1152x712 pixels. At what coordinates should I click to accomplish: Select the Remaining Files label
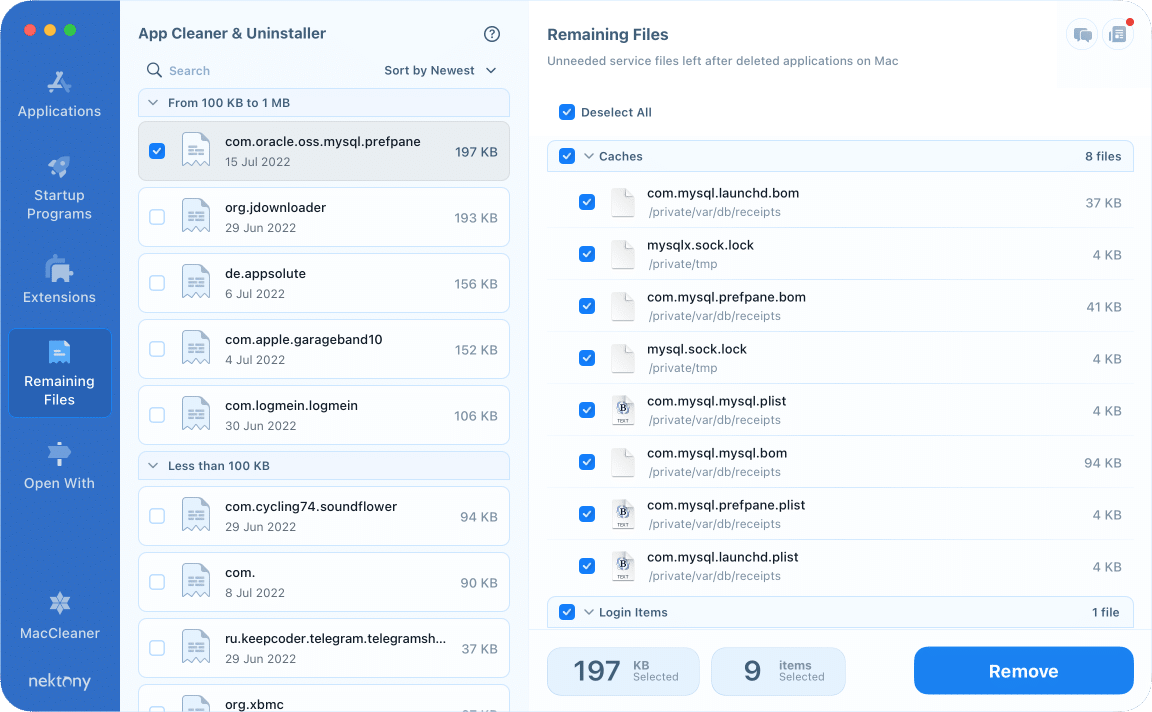pyautogui.click(x=59, y=390)
